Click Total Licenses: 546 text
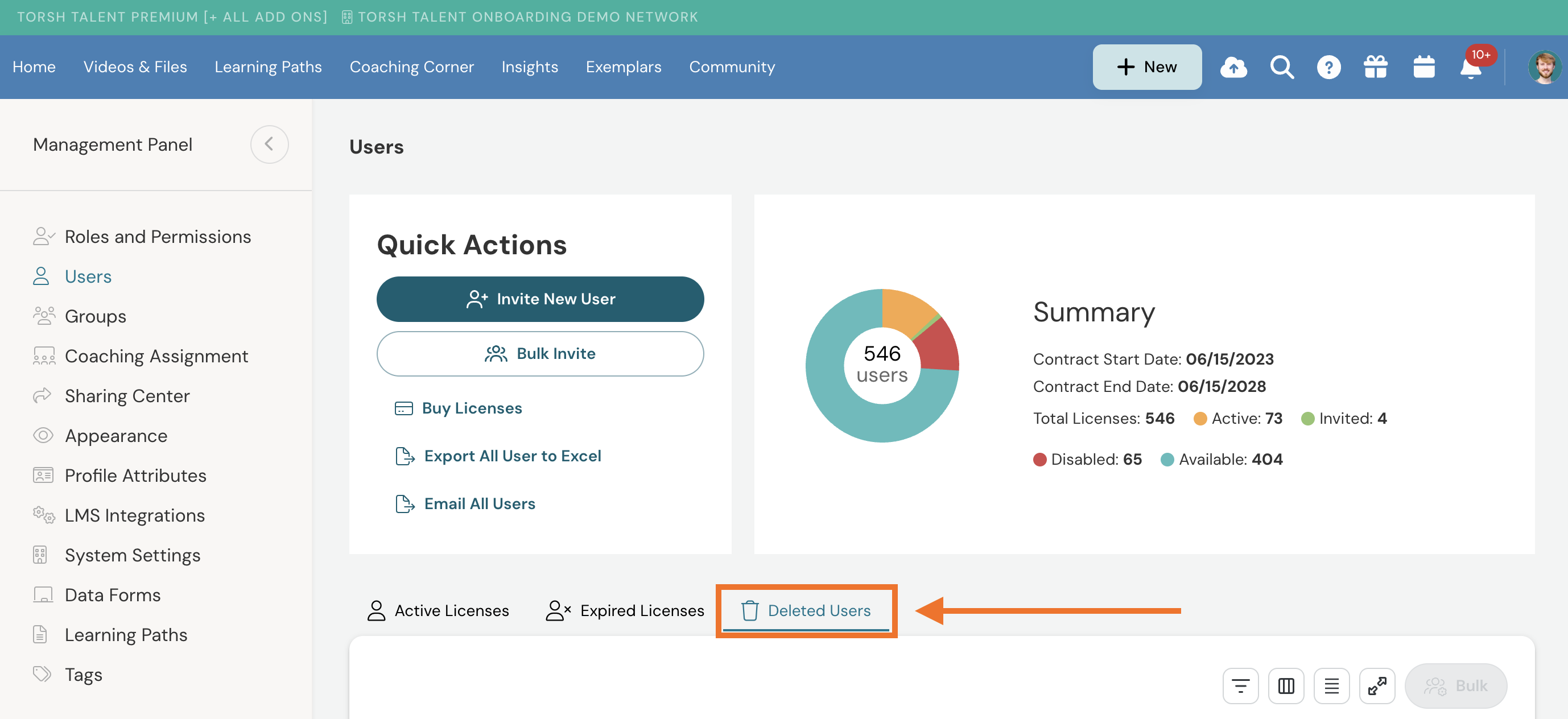Screen dimensions: 1568x719 1104,418
